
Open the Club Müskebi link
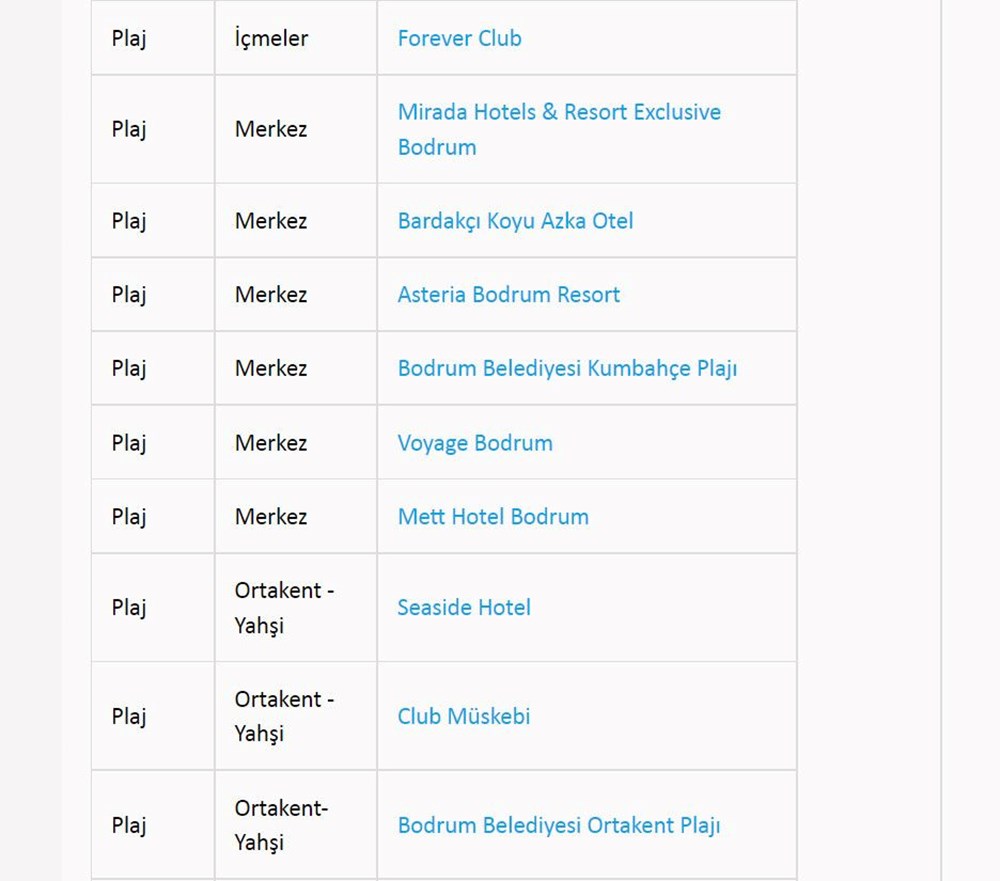coord(463,717)
